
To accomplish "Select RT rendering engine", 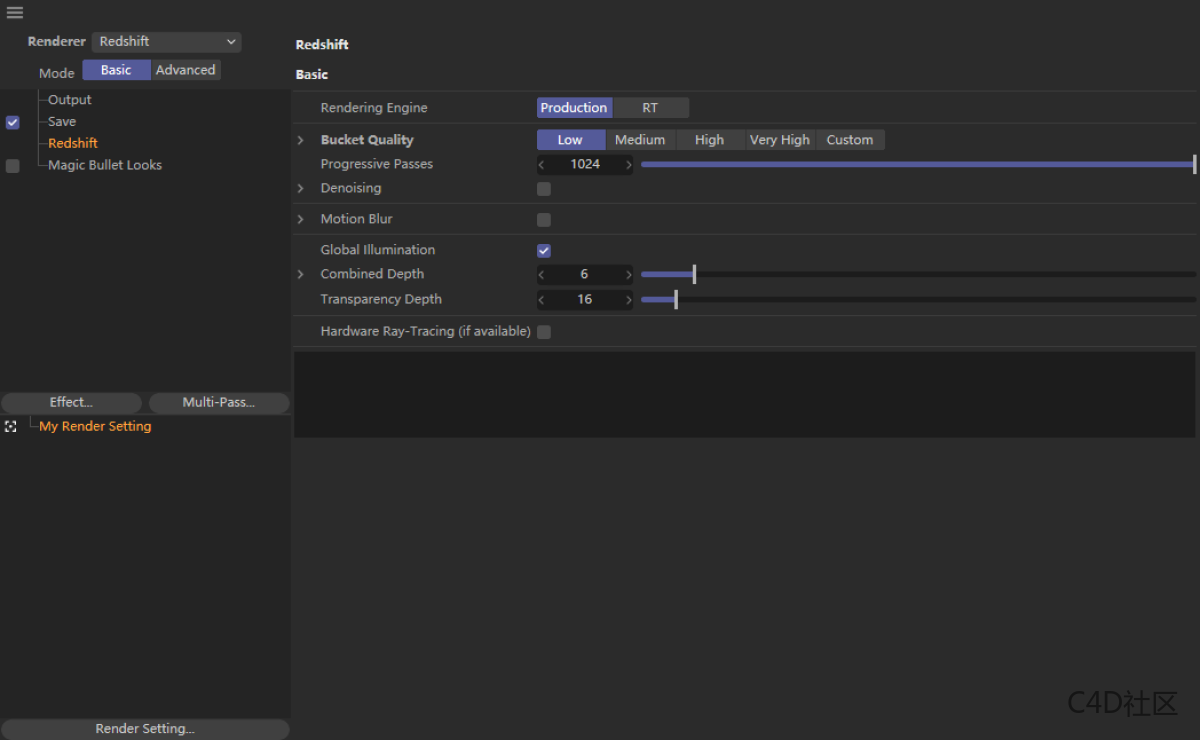I will (x=650, y=108).
